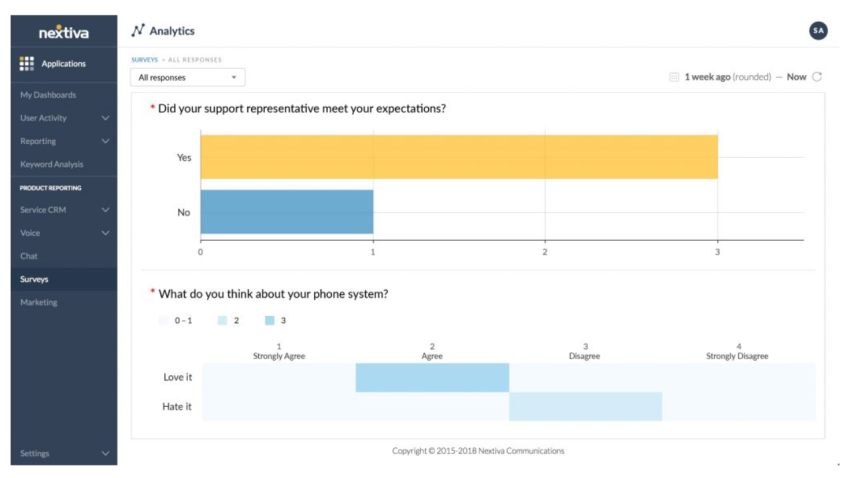The image size is (850, 478).
Task: Expand the Reporting sidebar section
Action: (106, 141)
